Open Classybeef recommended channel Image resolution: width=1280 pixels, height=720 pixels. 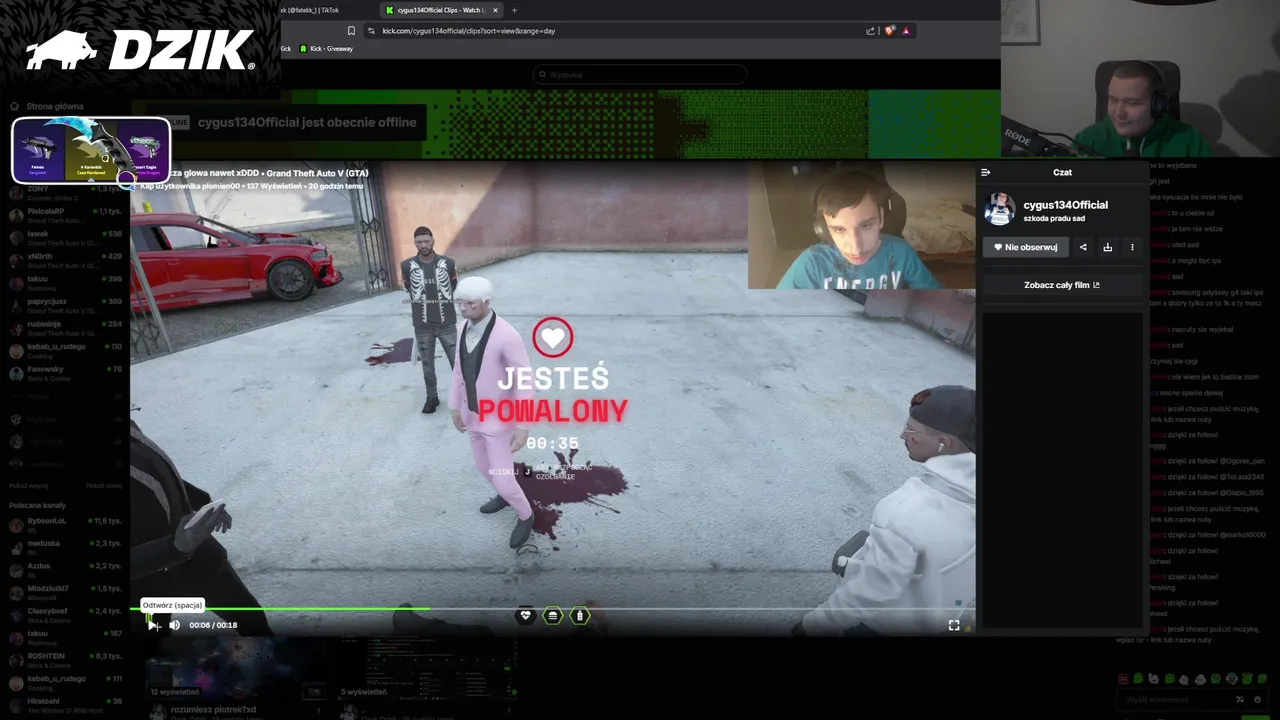[x=66, y=614]
